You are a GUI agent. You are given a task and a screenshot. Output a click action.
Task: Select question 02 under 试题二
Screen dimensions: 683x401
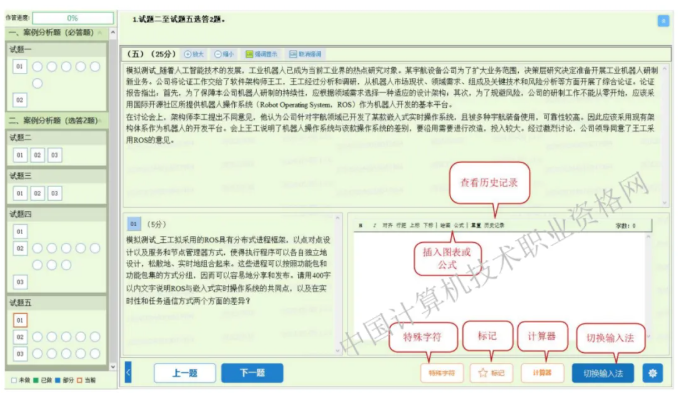click(x=37, y=155)
